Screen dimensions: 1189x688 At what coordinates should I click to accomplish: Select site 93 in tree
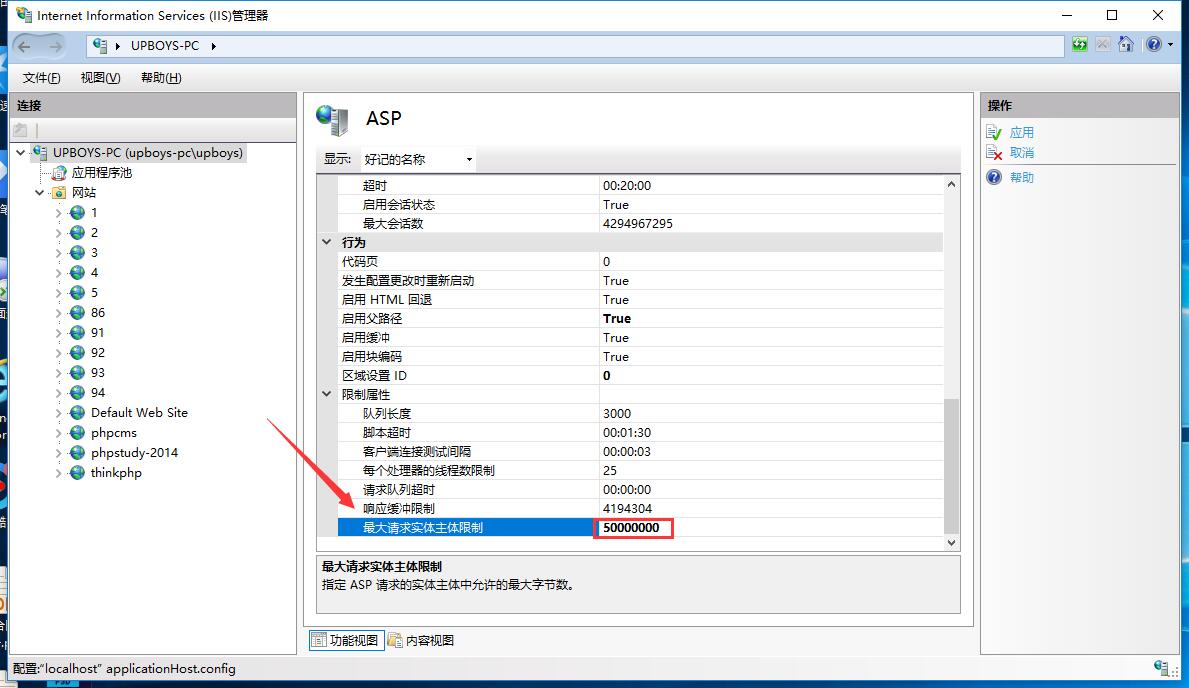coord(98,372)
